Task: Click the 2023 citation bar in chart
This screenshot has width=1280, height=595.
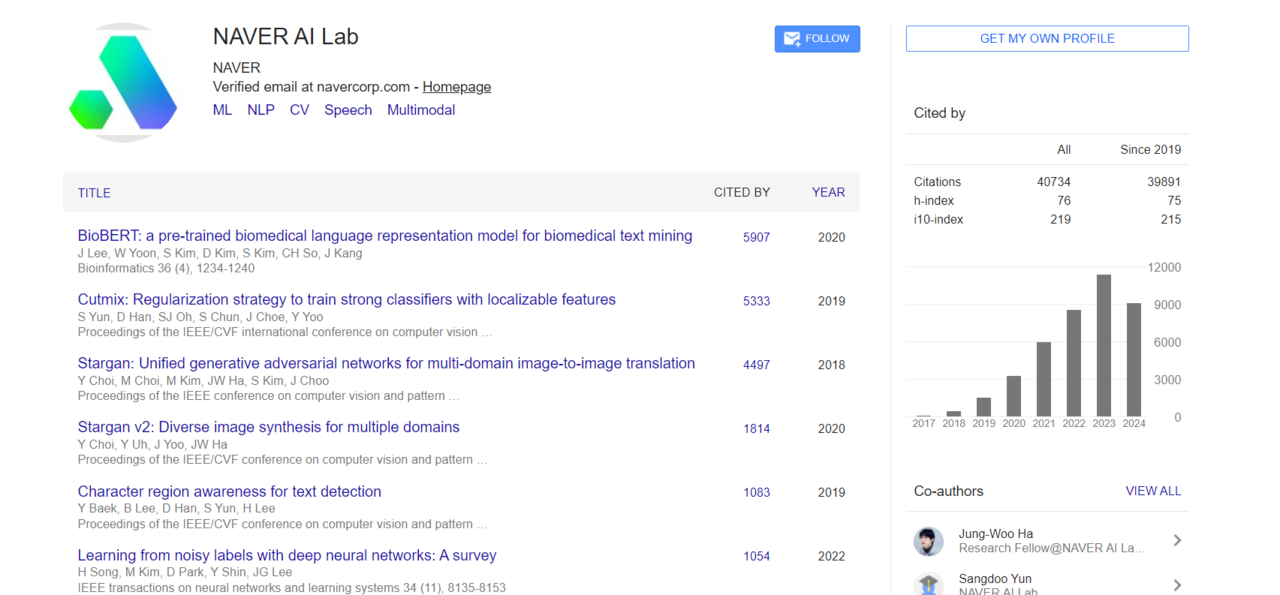Action: pyautogui.click(x=1103, y=345)
